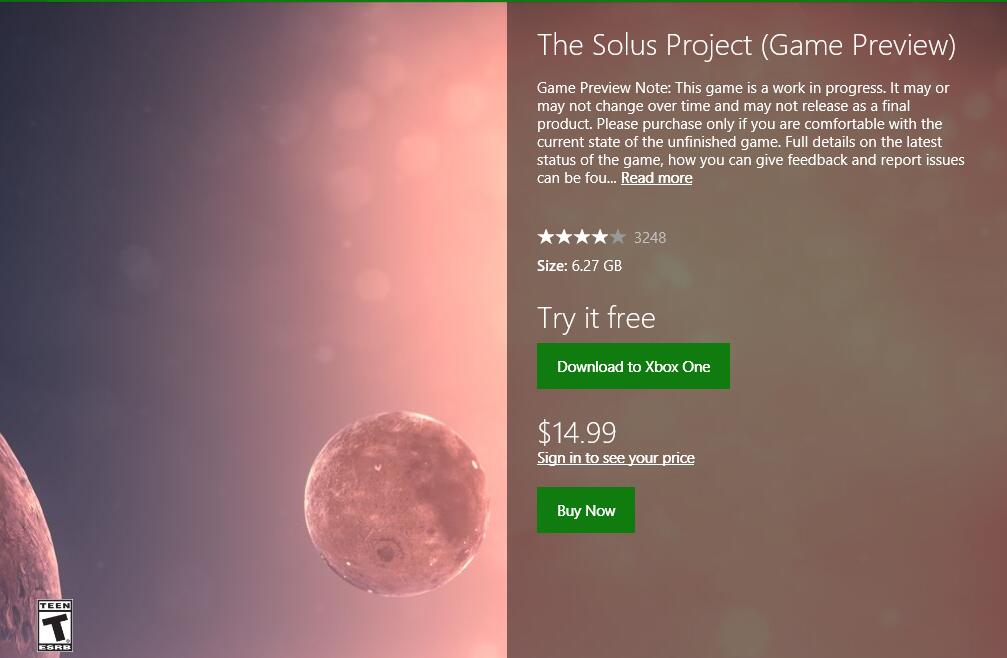Click the Try it free heading
1007x658 pixels.
tap(596, 318)
